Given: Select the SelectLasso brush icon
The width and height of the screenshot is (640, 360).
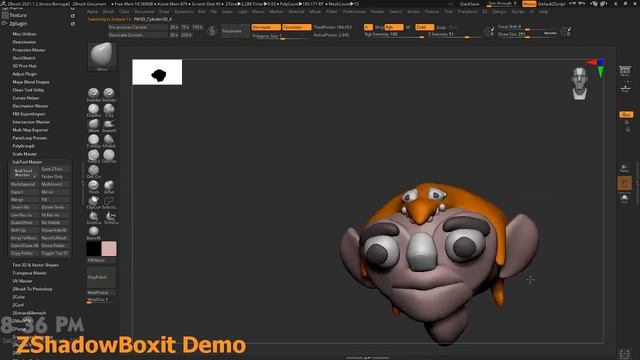Looking at the screenshot, I should coord(109,201).
